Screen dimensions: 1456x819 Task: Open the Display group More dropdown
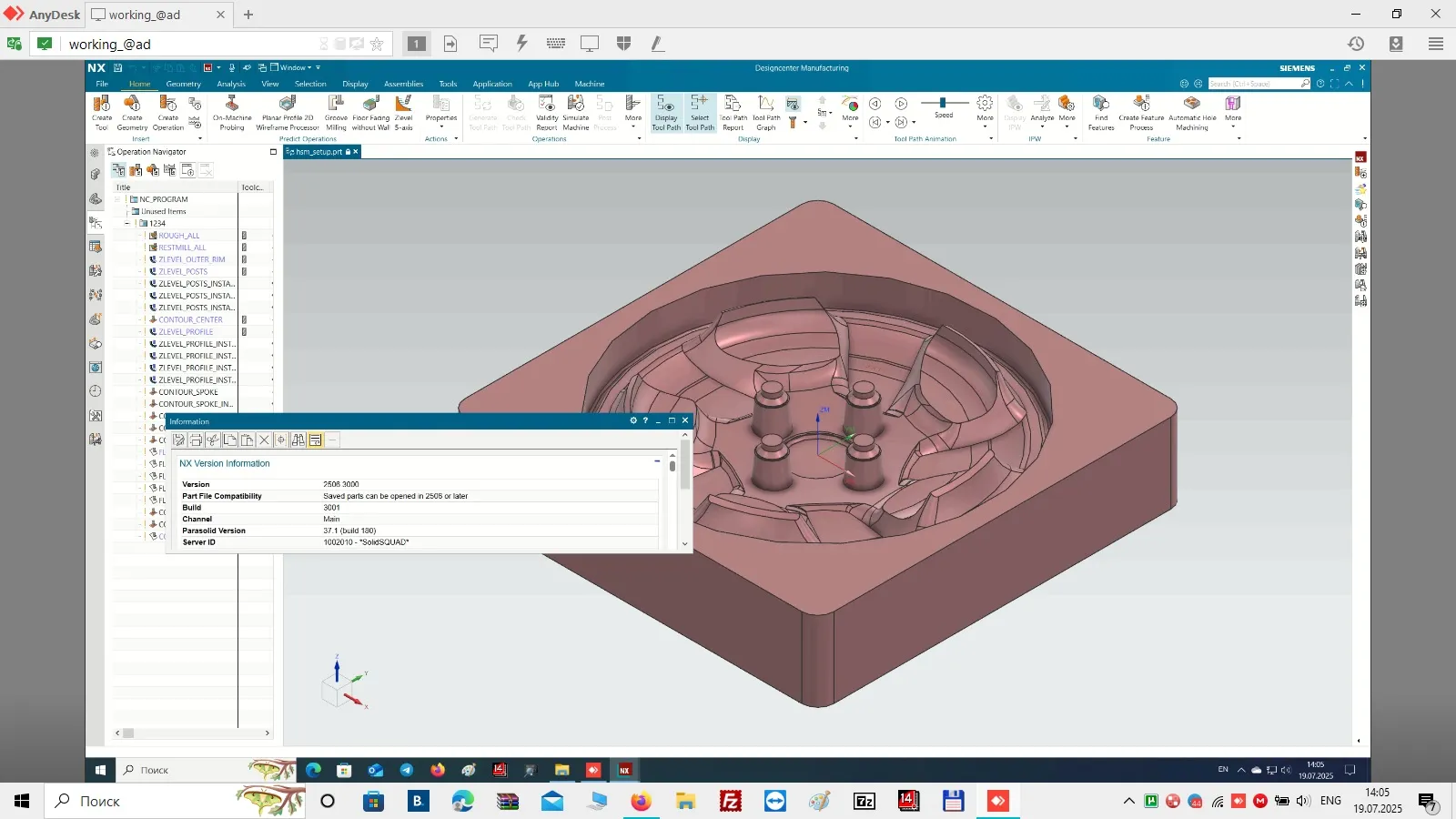coord(850,113)
